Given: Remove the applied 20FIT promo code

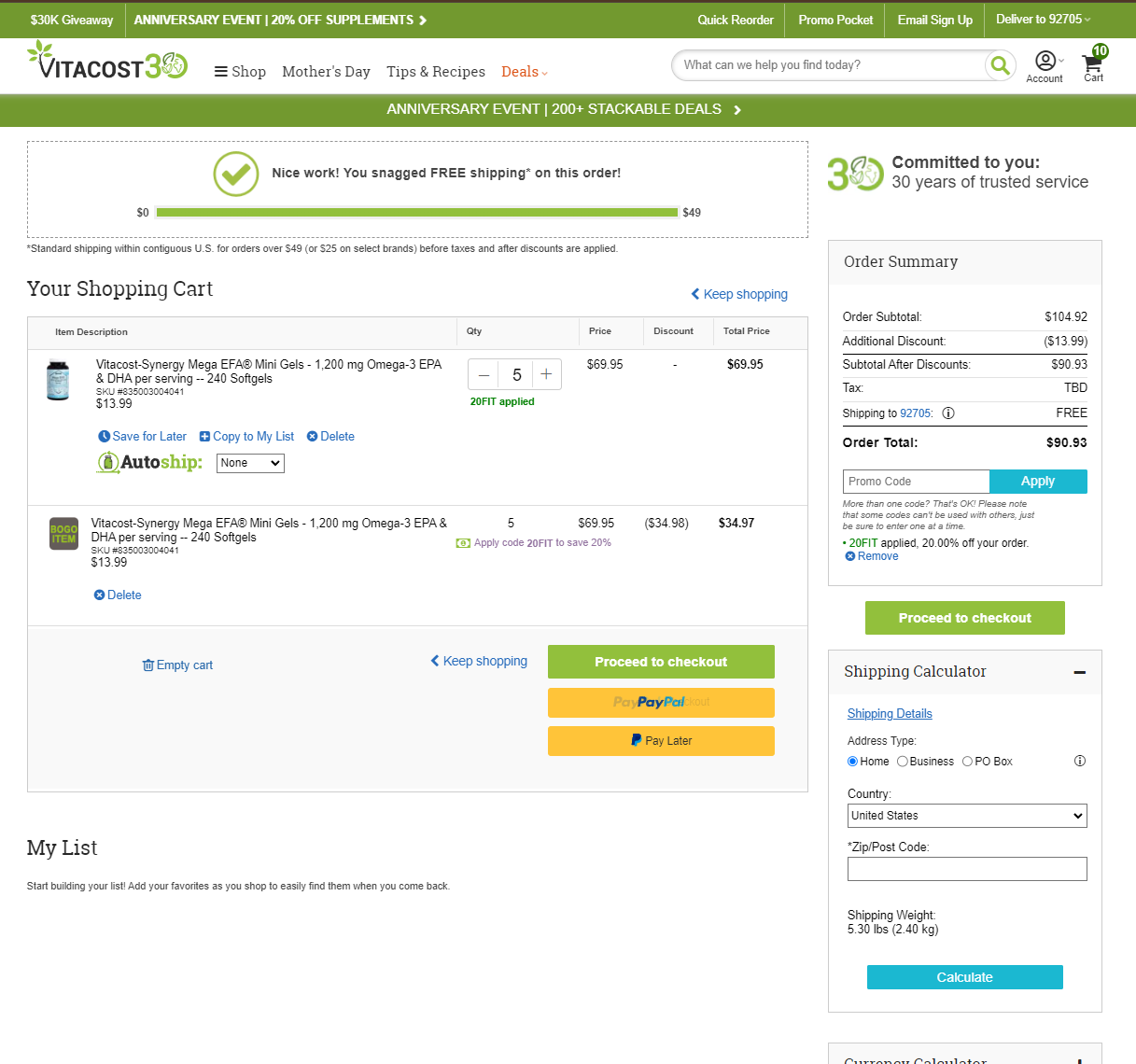Looking at the screenshot, I should point(872,556).
